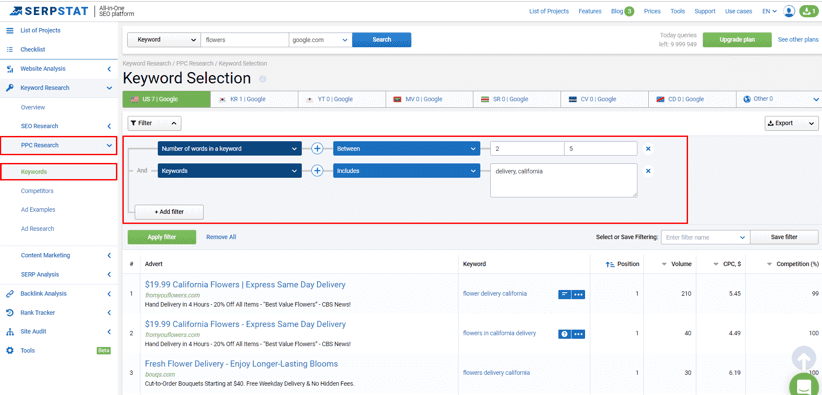Click the plus icon next to Includes
This screenshot has height=395, width=822.
tap(317, 170)
